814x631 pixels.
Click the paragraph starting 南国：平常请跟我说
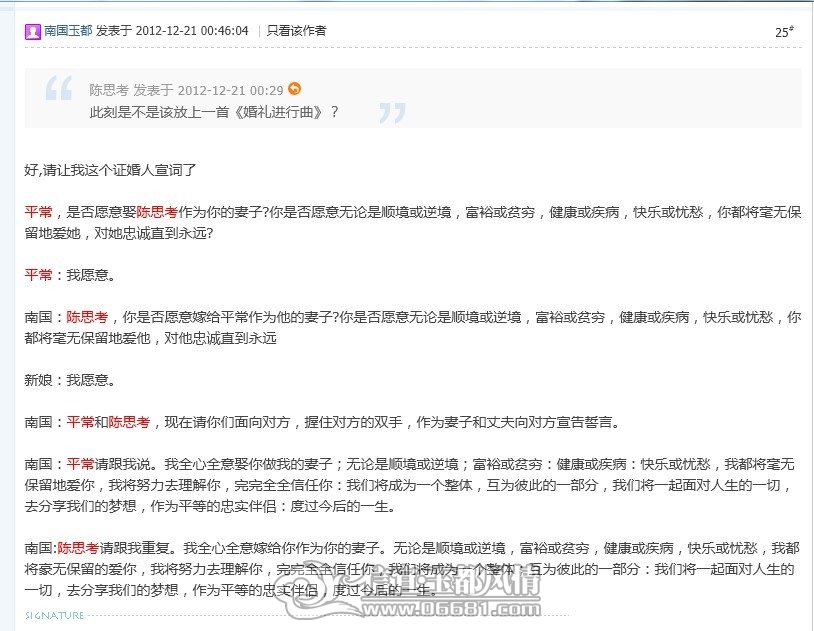tap(410, 485)
